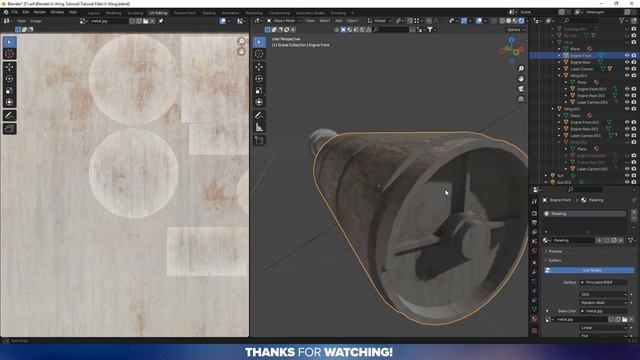Open the Window menu
The image size is (640, 360).
coord(57,12)
